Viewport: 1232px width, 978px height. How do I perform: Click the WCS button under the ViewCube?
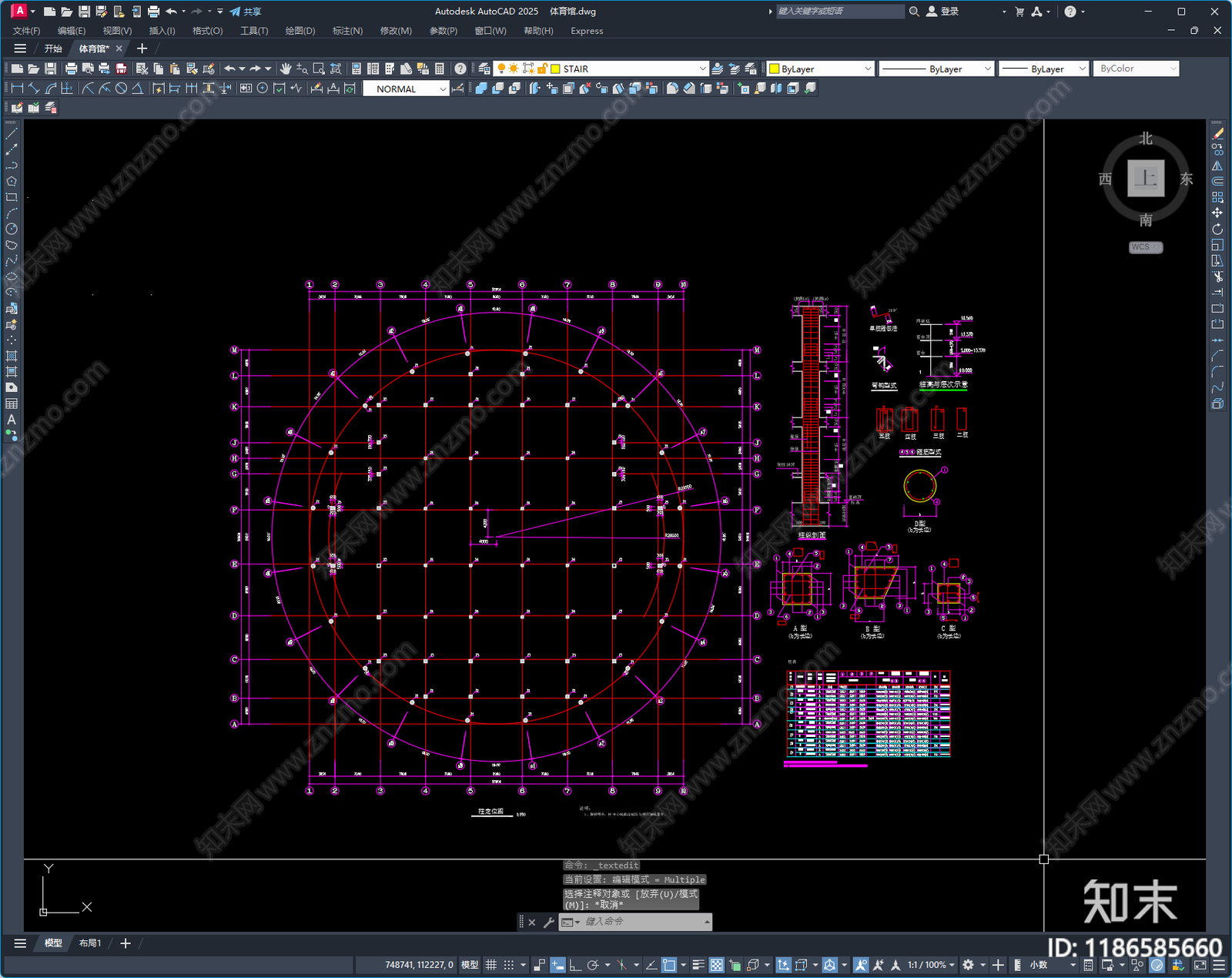pyautogui.click(x=1146, y=247)
